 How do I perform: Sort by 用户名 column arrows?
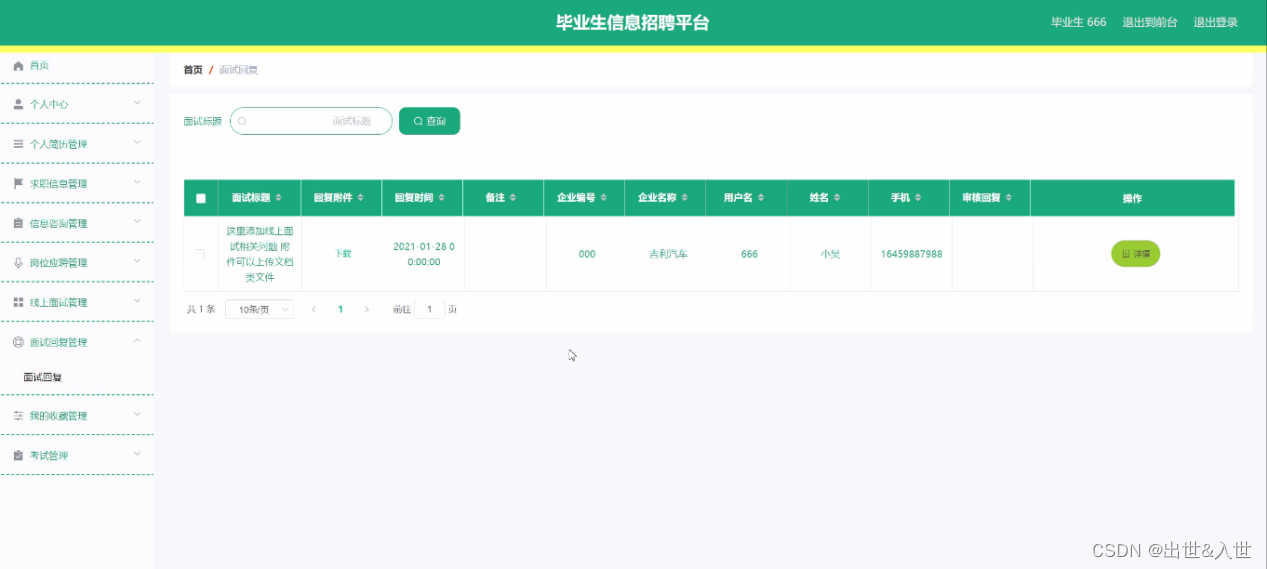[x=761, y=198]
